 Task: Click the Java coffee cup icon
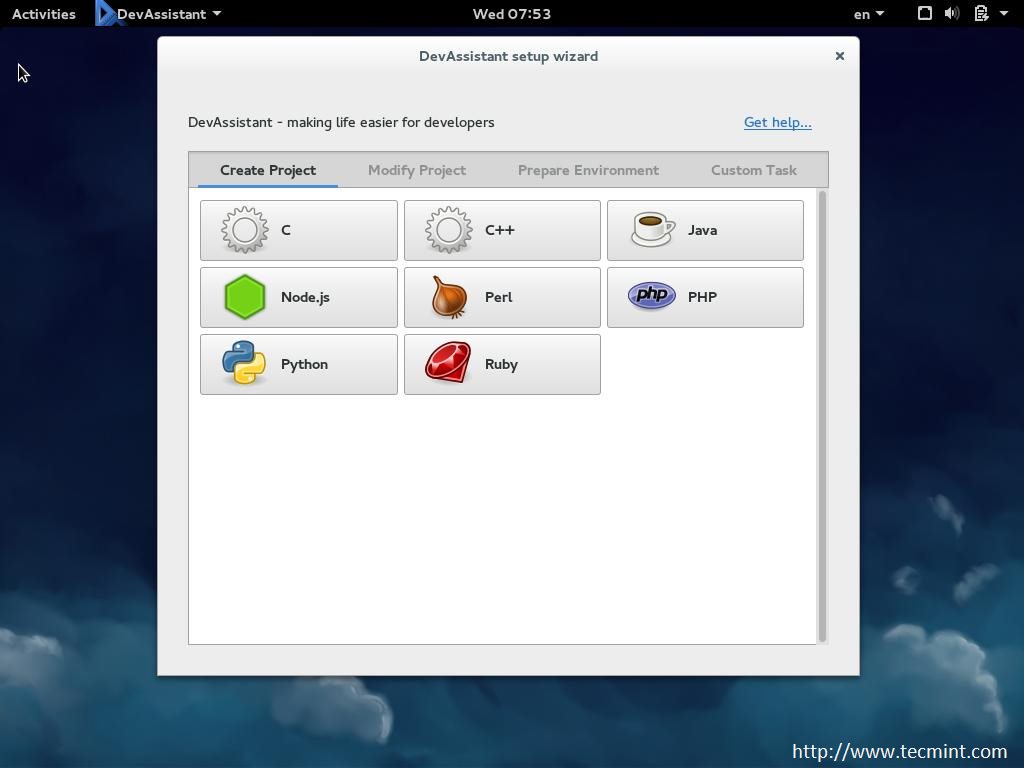coord(650,230)
